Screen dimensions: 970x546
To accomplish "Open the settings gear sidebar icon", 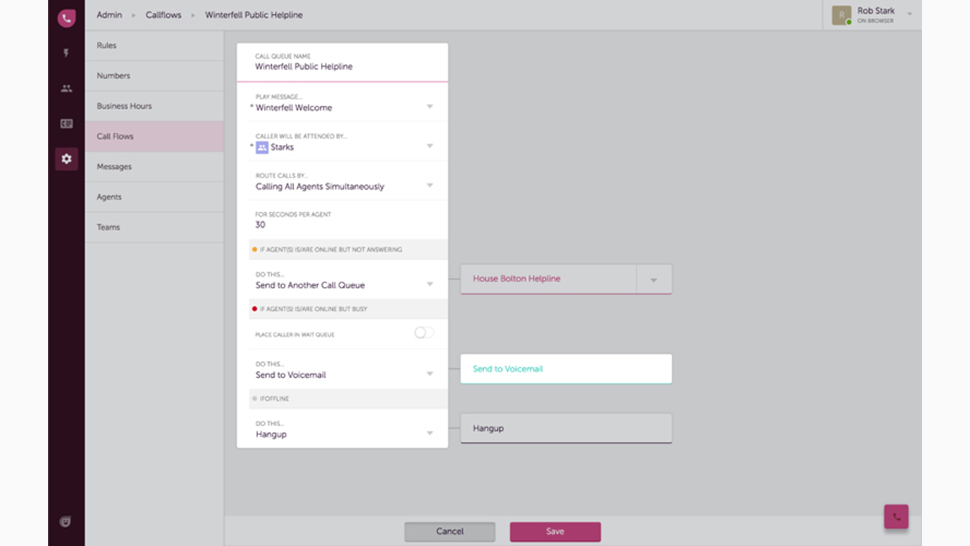I will click(x=66, y=159).
